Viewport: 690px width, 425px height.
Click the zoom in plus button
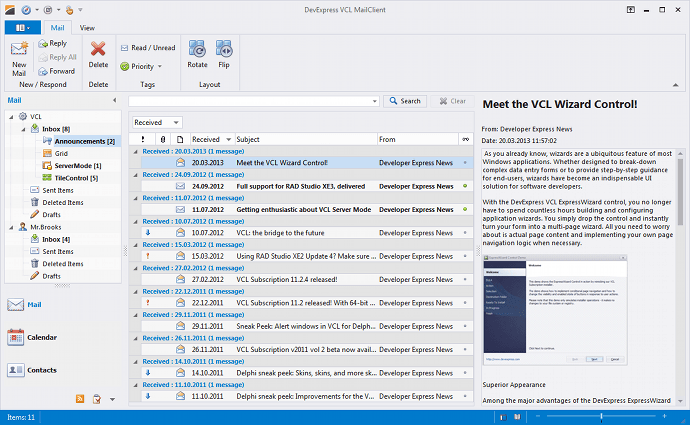(664, 416)
